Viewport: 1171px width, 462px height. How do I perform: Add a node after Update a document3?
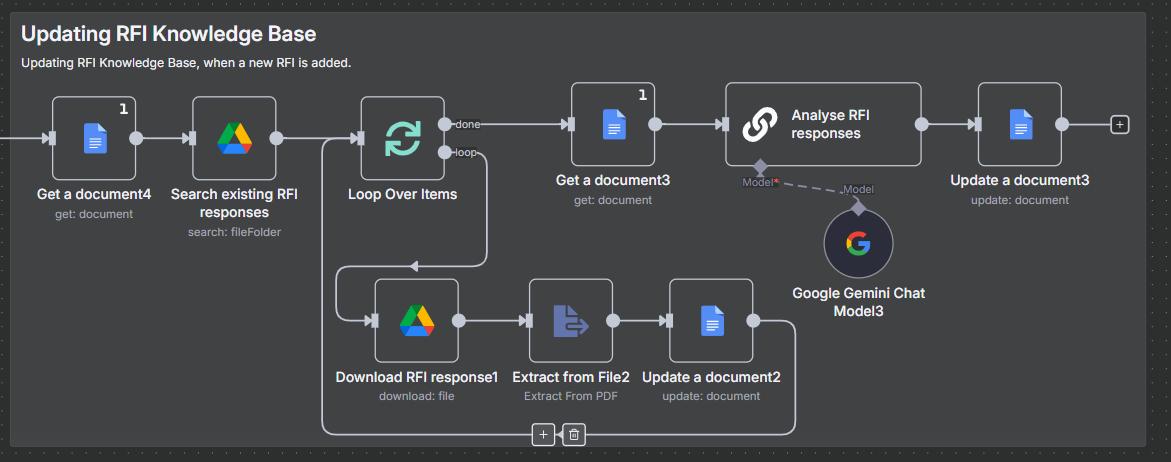[1119, 125]
